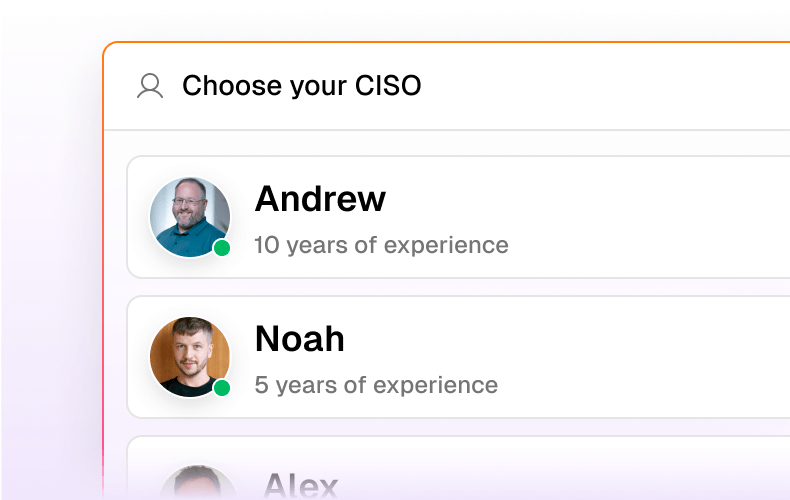Click Andrew's green online status dot

tap(222, 248)
